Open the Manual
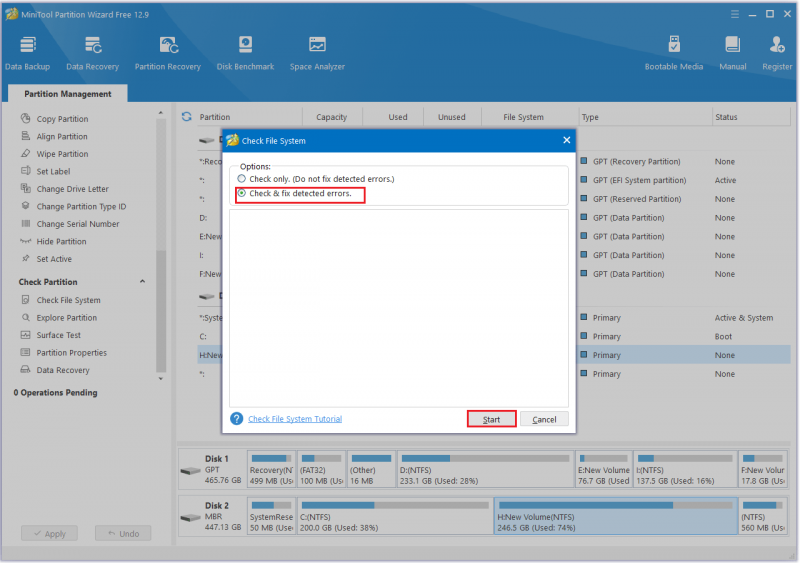This screenshot has width=800, height=563. click(x=732, y=53)
